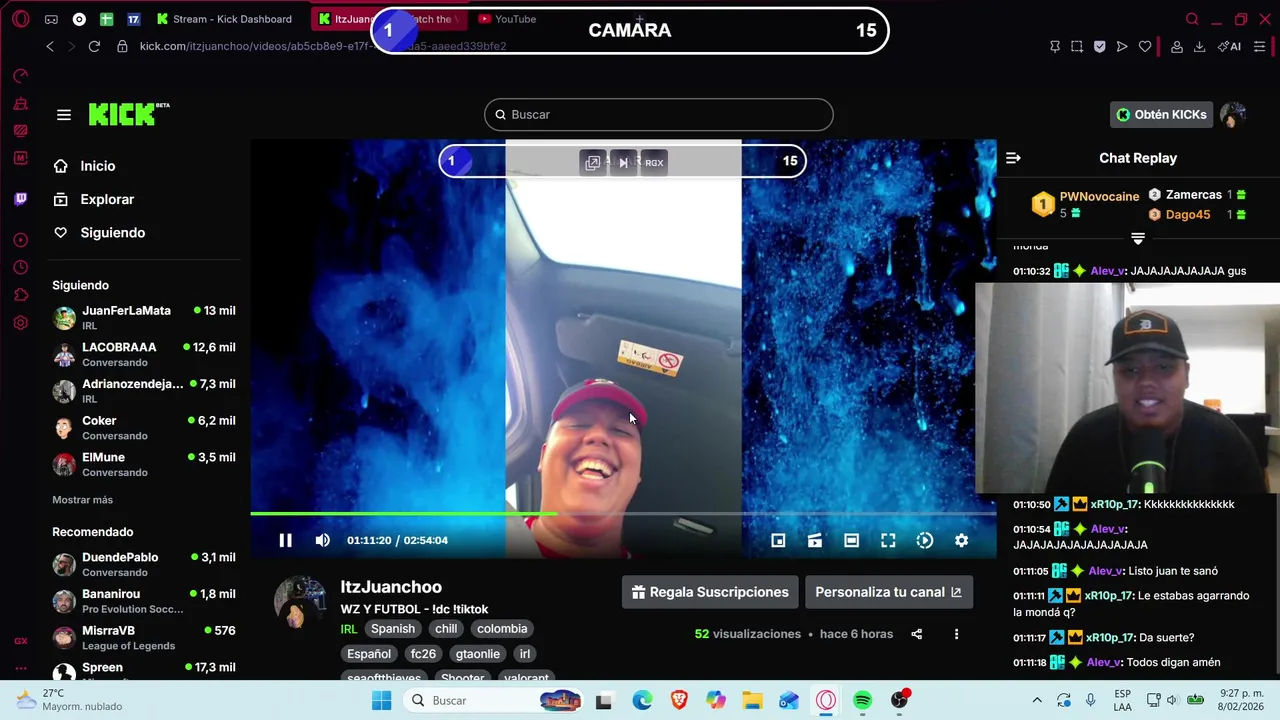
Task: Open the clip creation icon
Action: (815, 540)
